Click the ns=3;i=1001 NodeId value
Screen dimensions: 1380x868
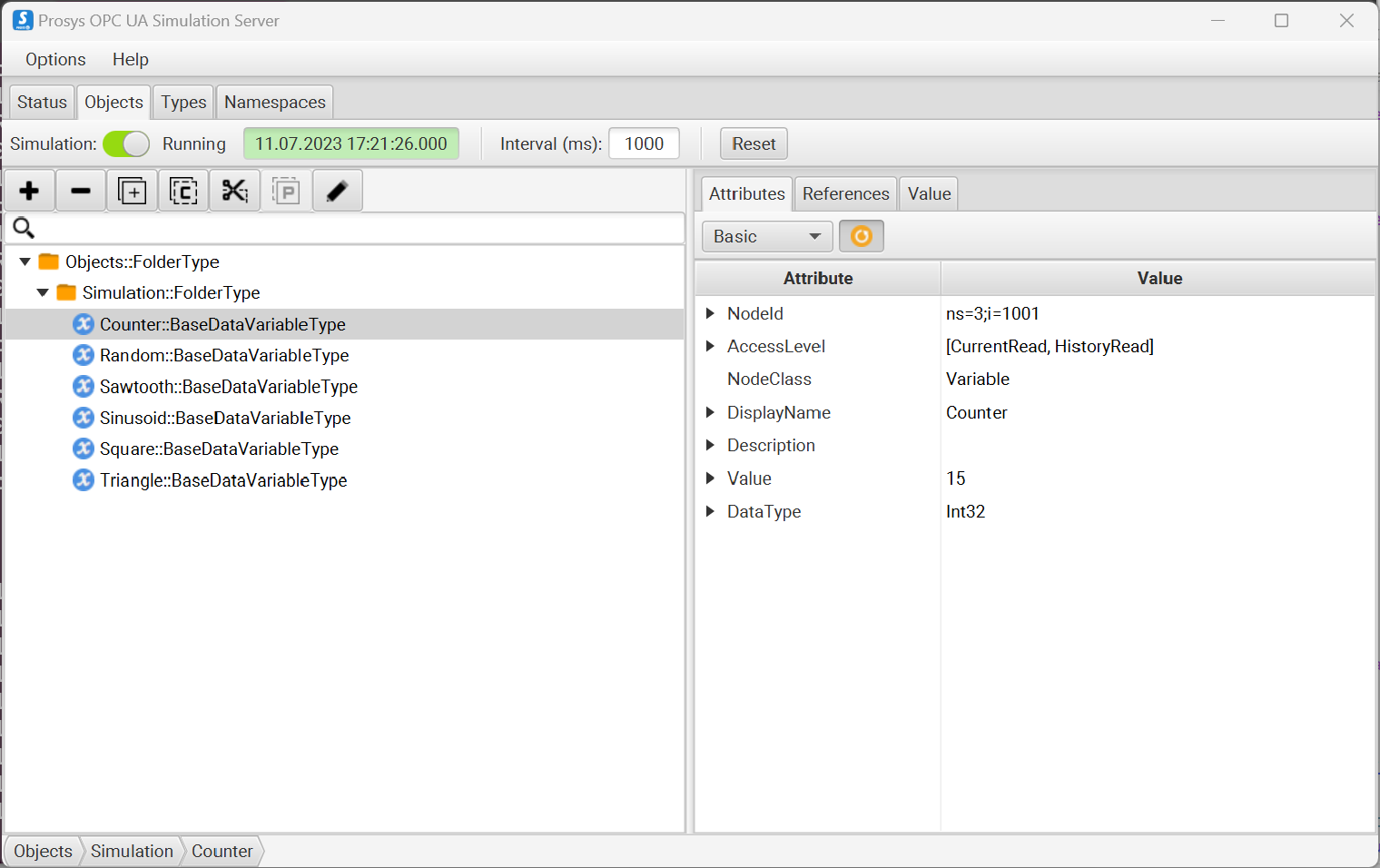tap(992, 313)
